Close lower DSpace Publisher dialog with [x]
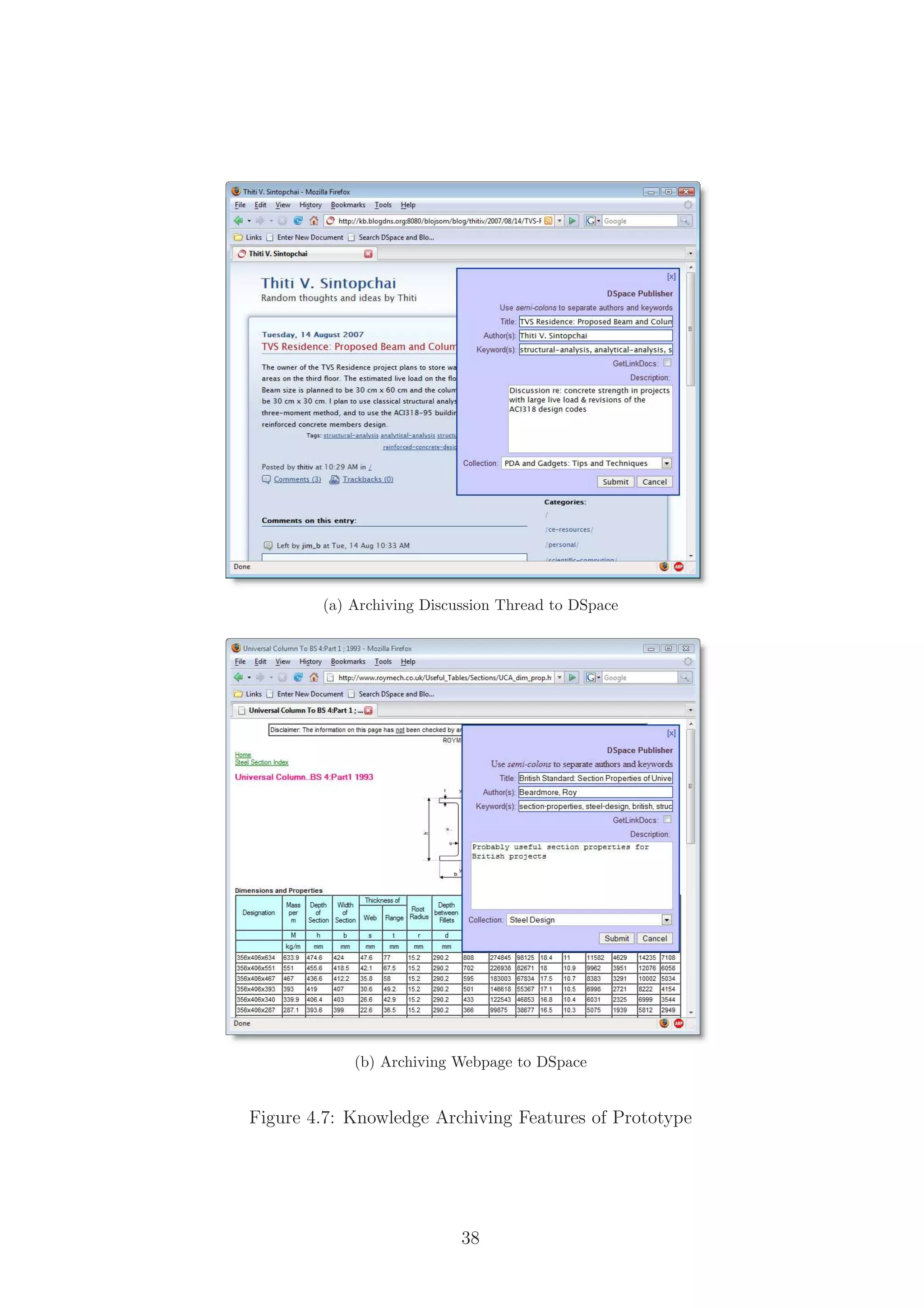This screenshot has height=1308, width=924. click(671, 733)
